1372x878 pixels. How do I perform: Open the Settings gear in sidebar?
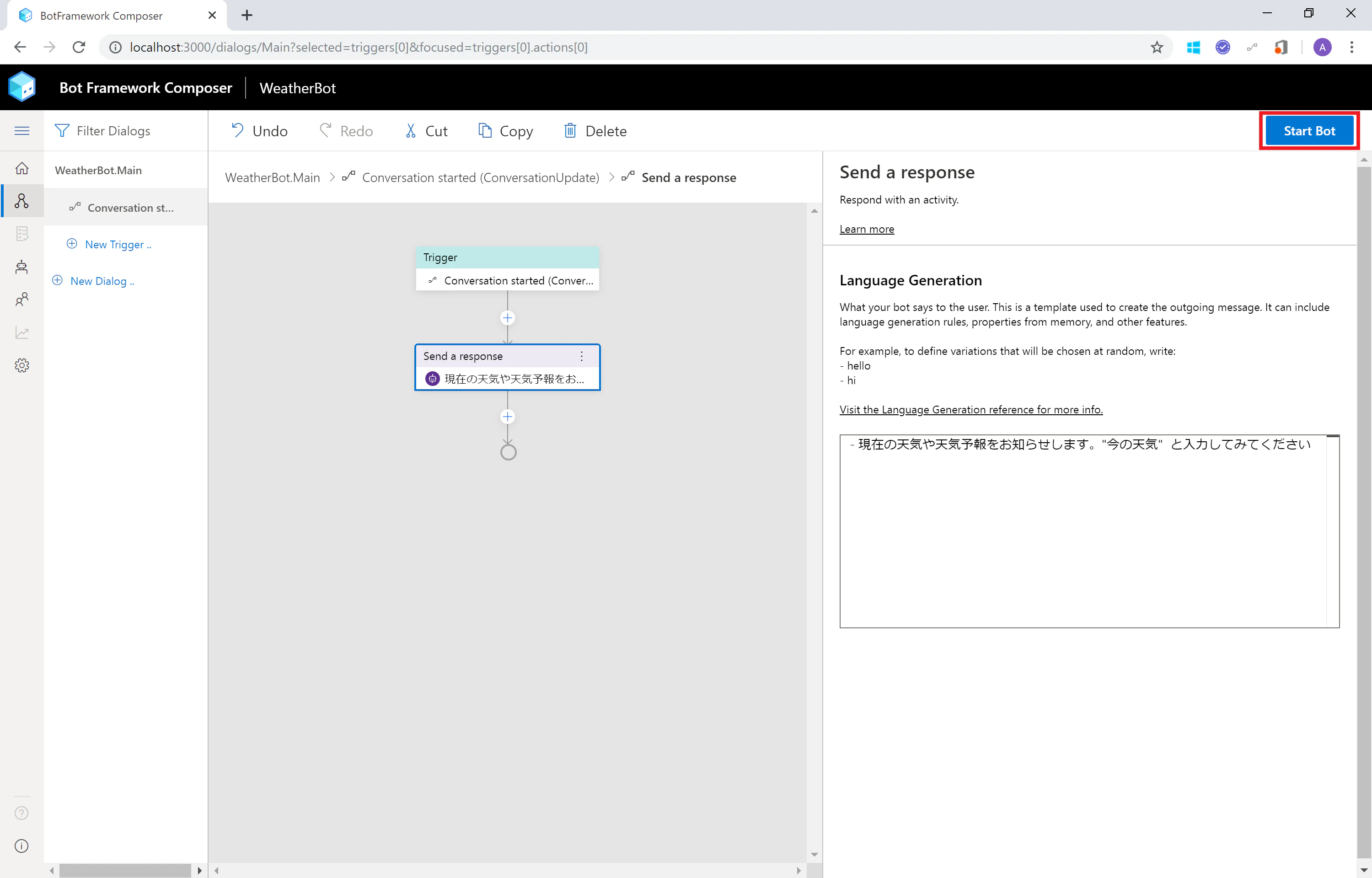pyautogui.click(x=21, y=365)
